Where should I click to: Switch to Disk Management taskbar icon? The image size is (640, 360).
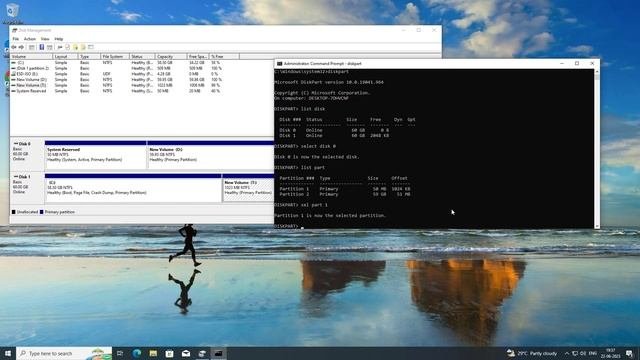(202, 353)
